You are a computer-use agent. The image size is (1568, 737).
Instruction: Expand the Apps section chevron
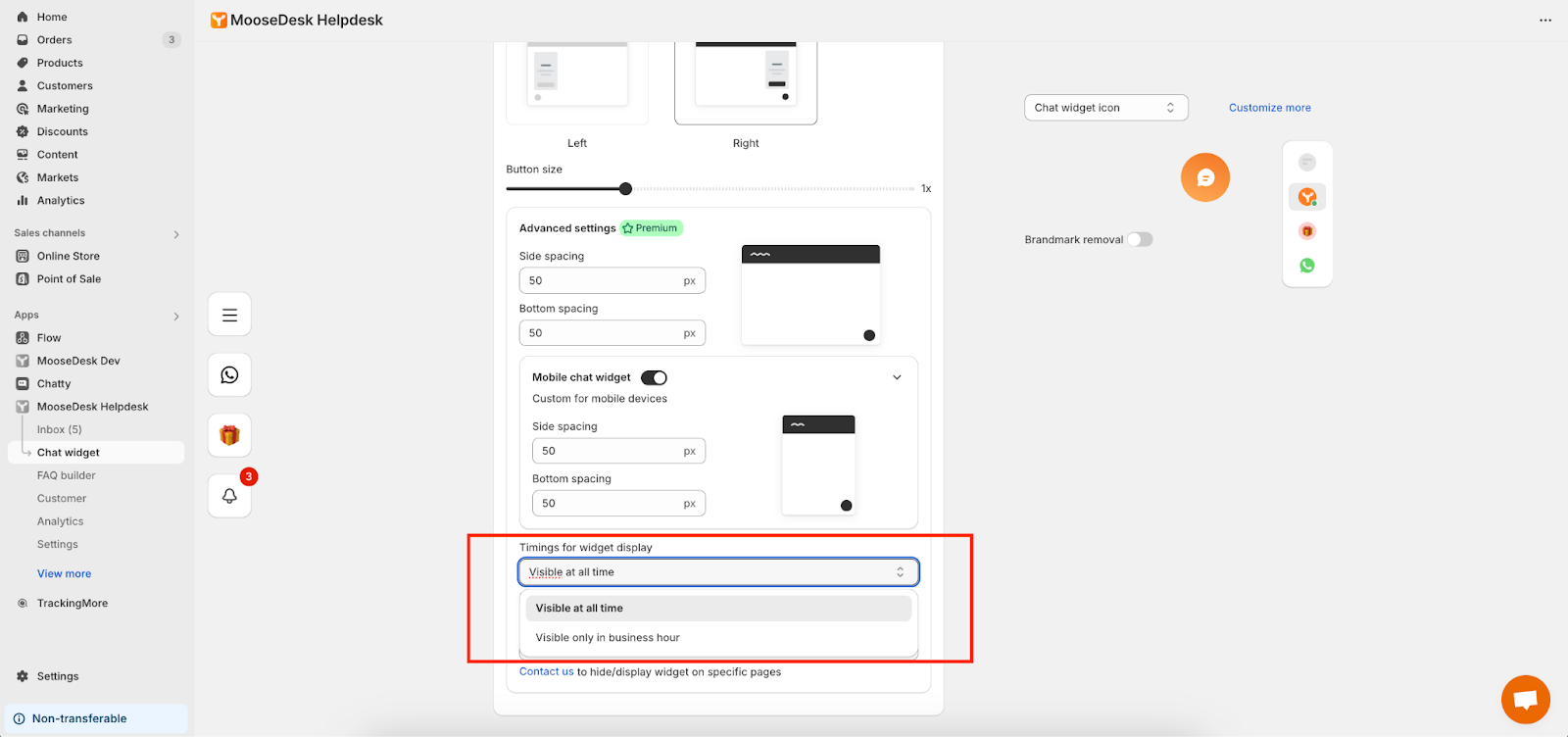(176, 316)
